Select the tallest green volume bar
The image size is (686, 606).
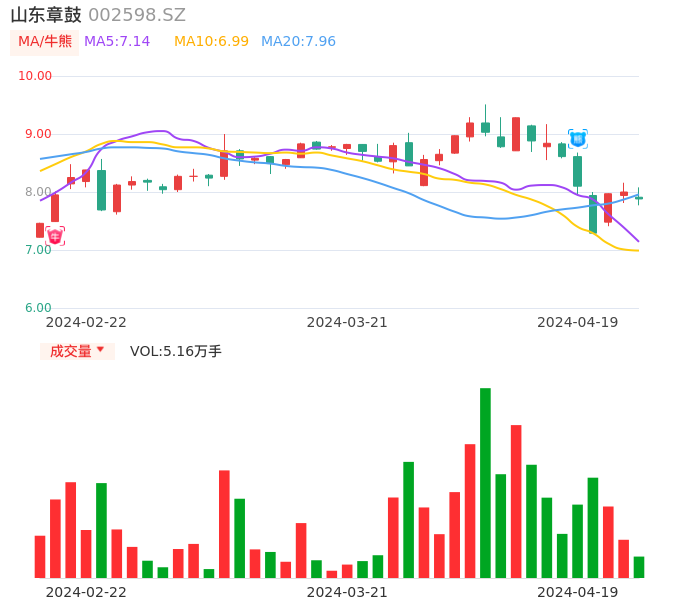point(485,483)
